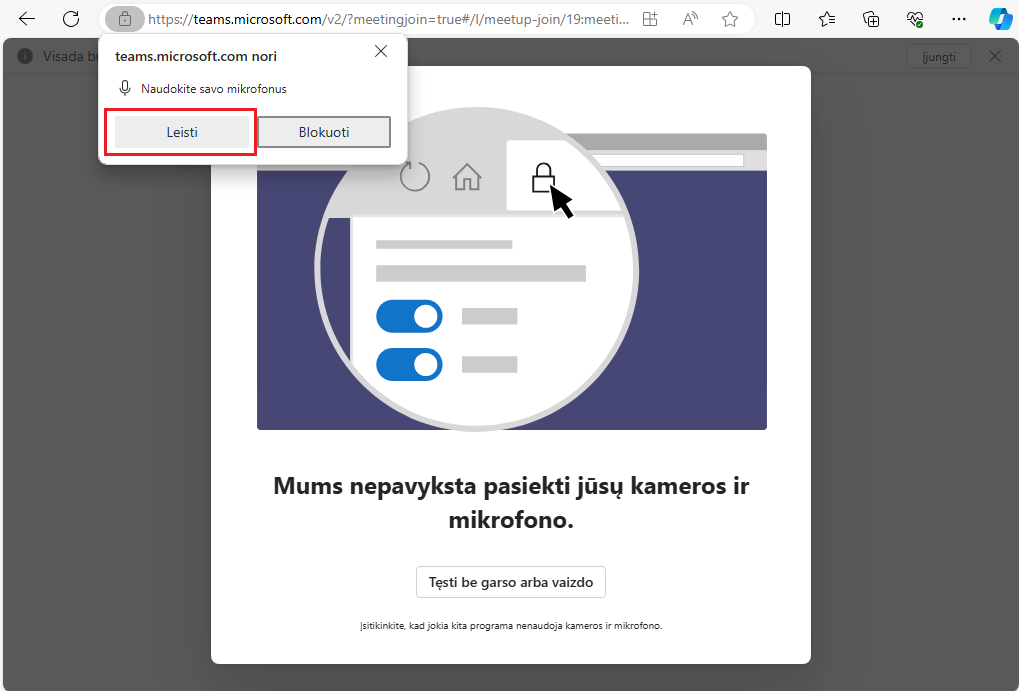Open the Collections panel
This screenshot has width=1019, height=691.
pos(871,19)
